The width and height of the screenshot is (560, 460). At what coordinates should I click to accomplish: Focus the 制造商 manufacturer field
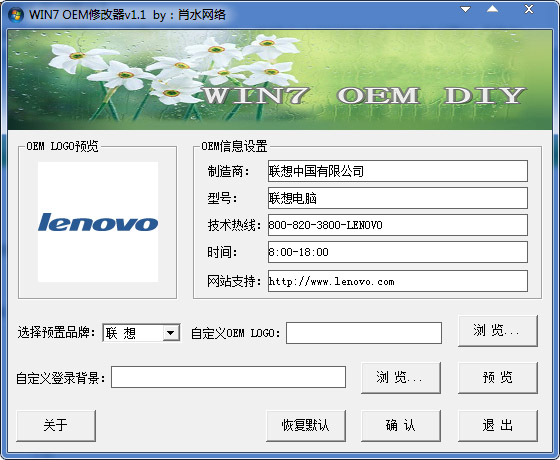pyautogui.click(x=398, y=171)
